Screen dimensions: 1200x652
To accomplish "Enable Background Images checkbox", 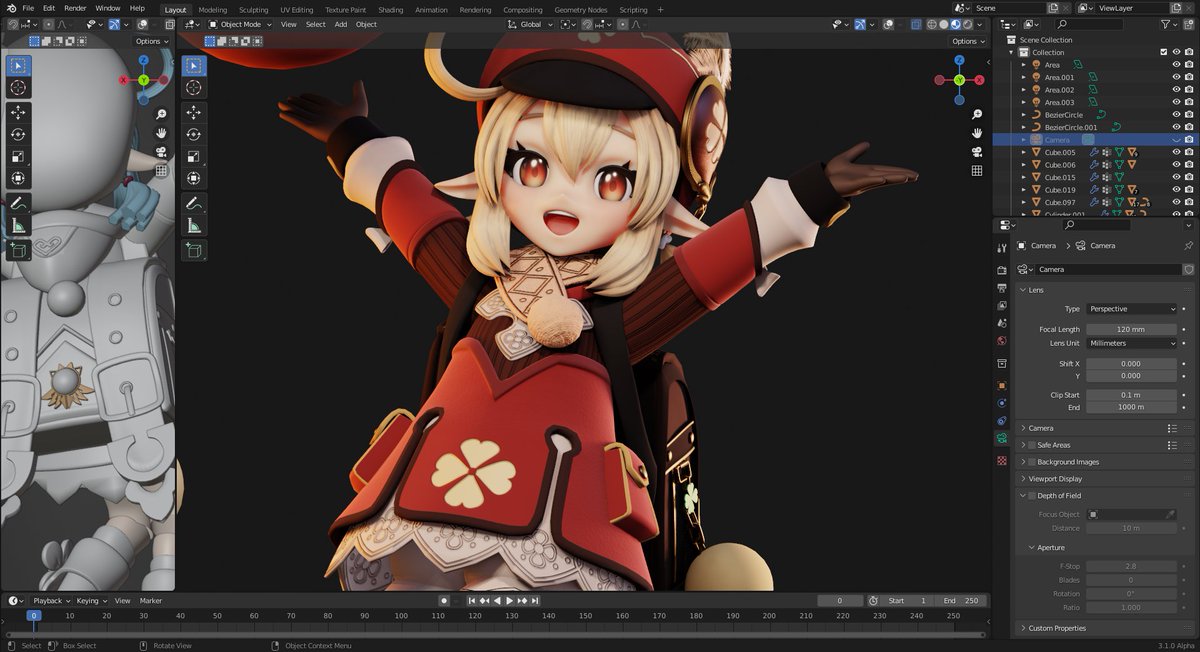I will [x=1031, y=462].
